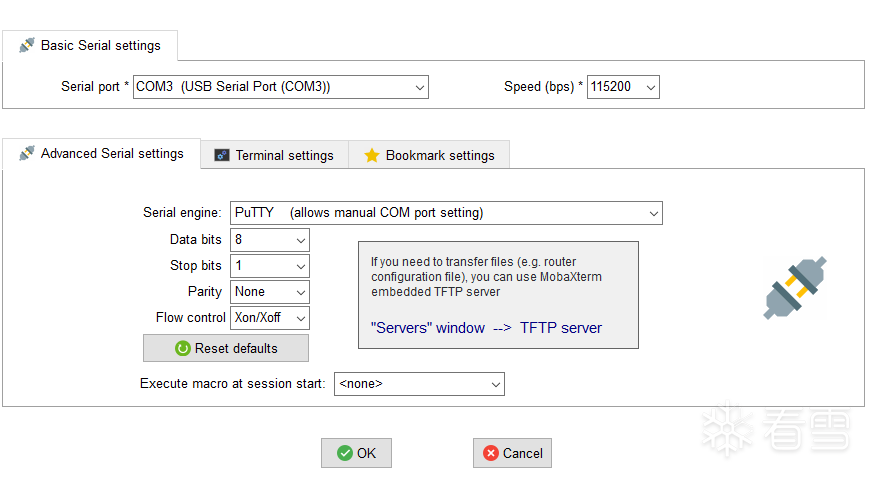872x481 pixels.
Task: Click the terminal icon on Terminal settings tab
Action: pos(222,155)
